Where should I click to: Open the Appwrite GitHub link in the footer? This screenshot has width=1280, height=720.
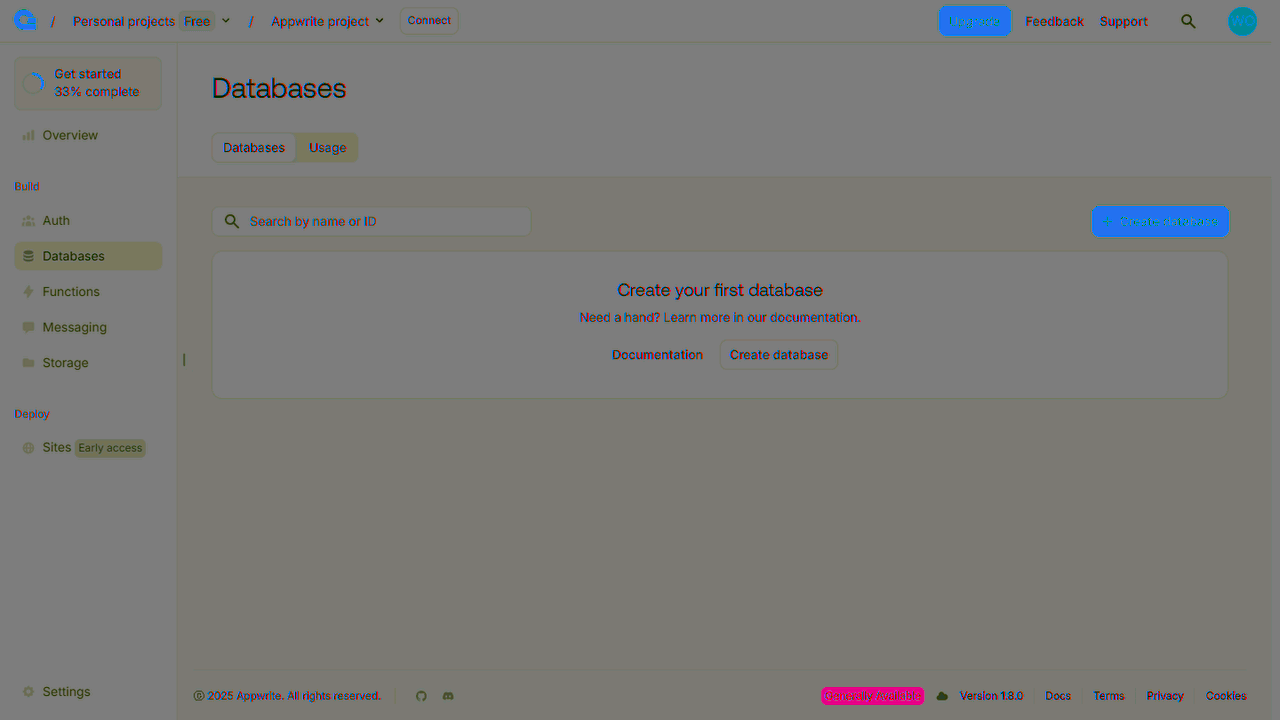(x=421, y=695)
